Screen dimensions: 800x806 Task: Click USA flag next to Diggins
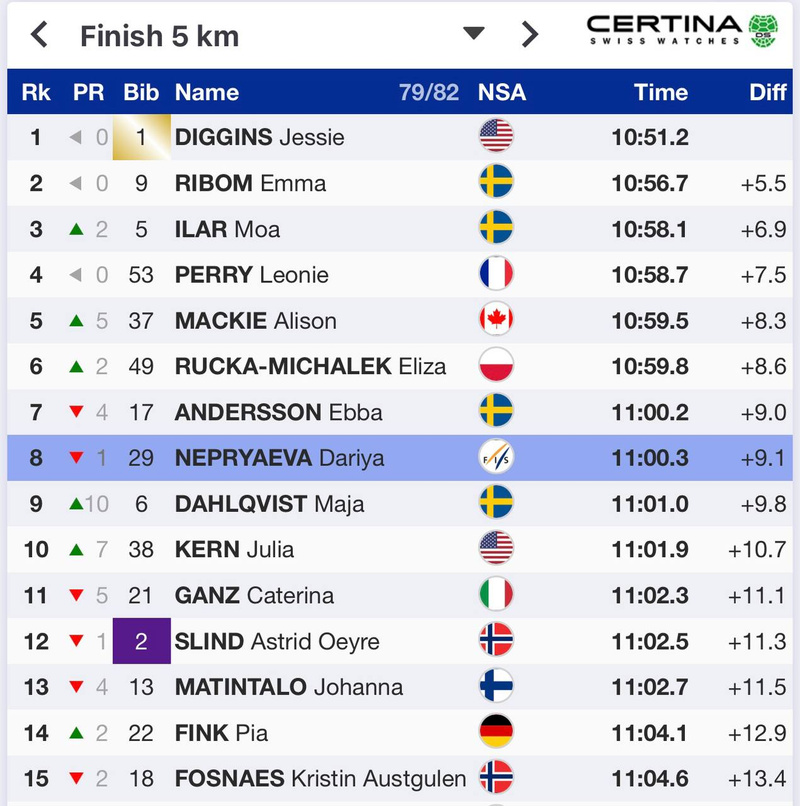(x=496, y=137)
